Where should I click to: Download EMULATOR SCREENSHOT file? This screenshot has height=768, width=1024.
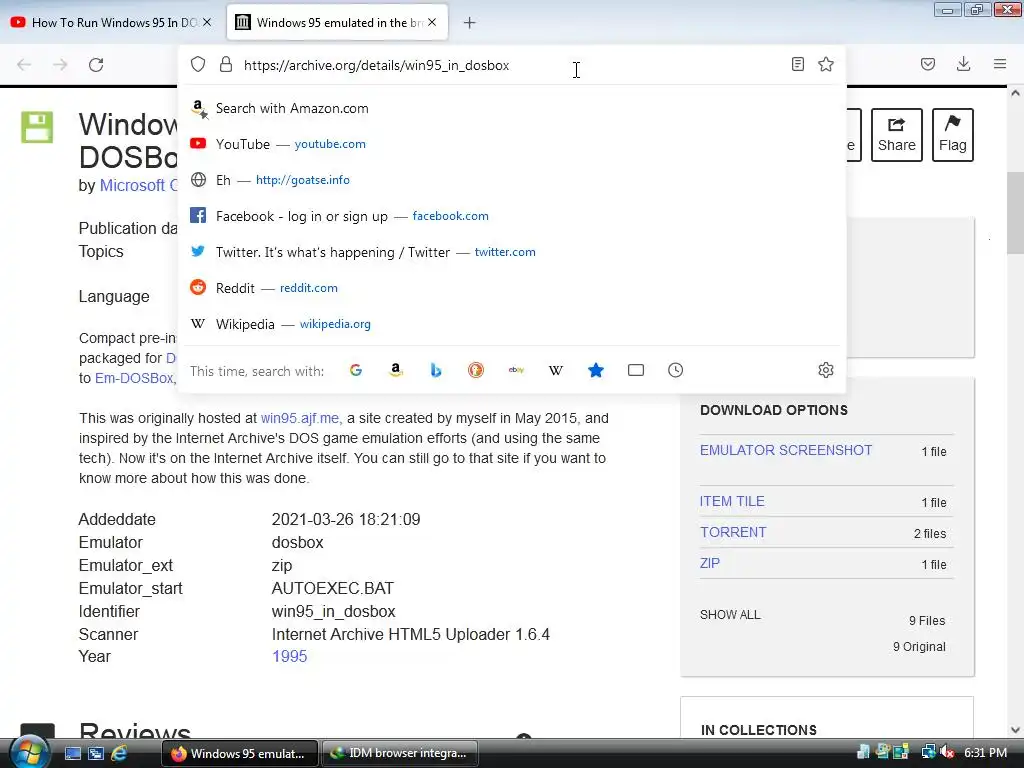[x=786, y=450]
